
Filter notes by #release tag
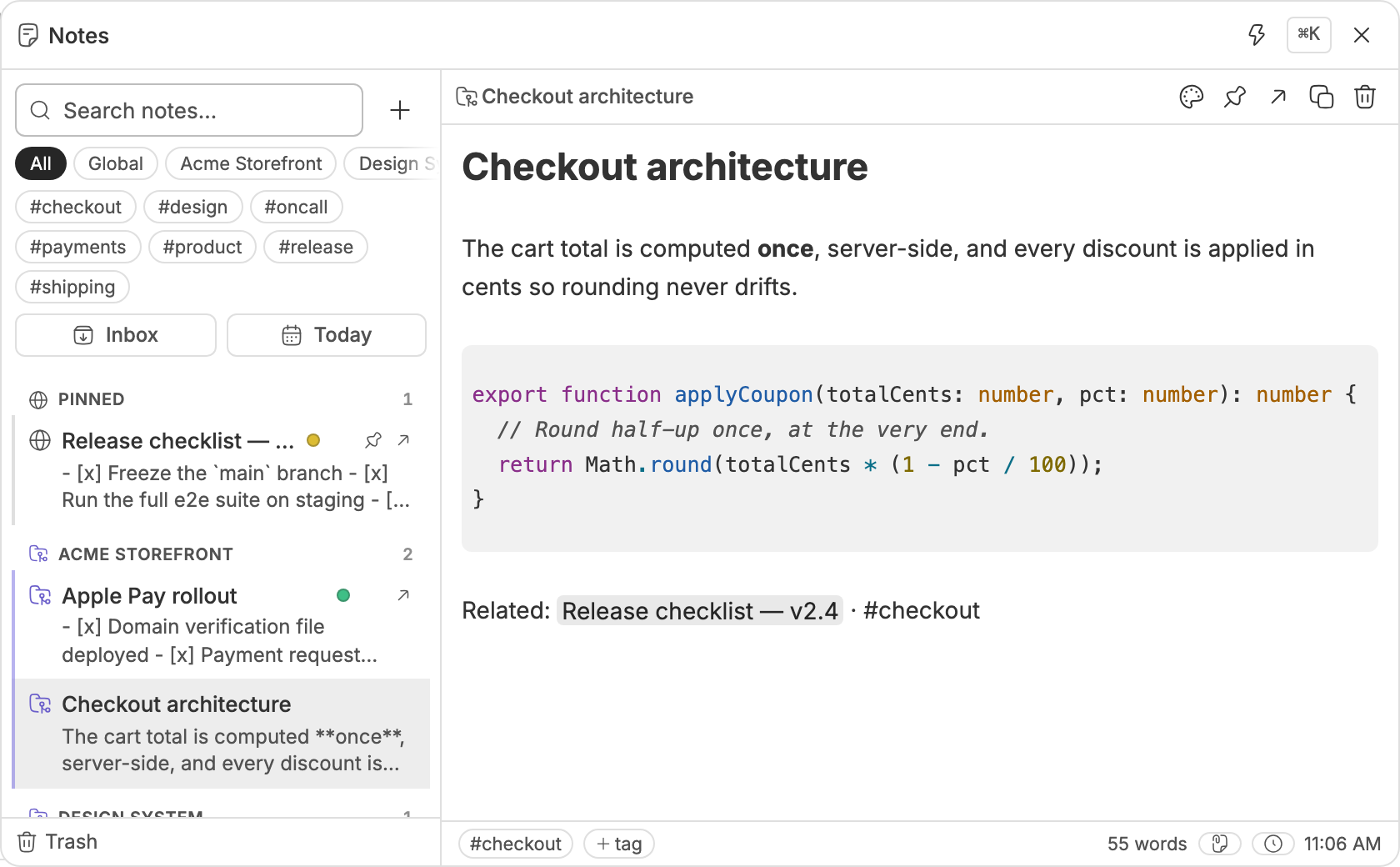[x=316, y=247]
